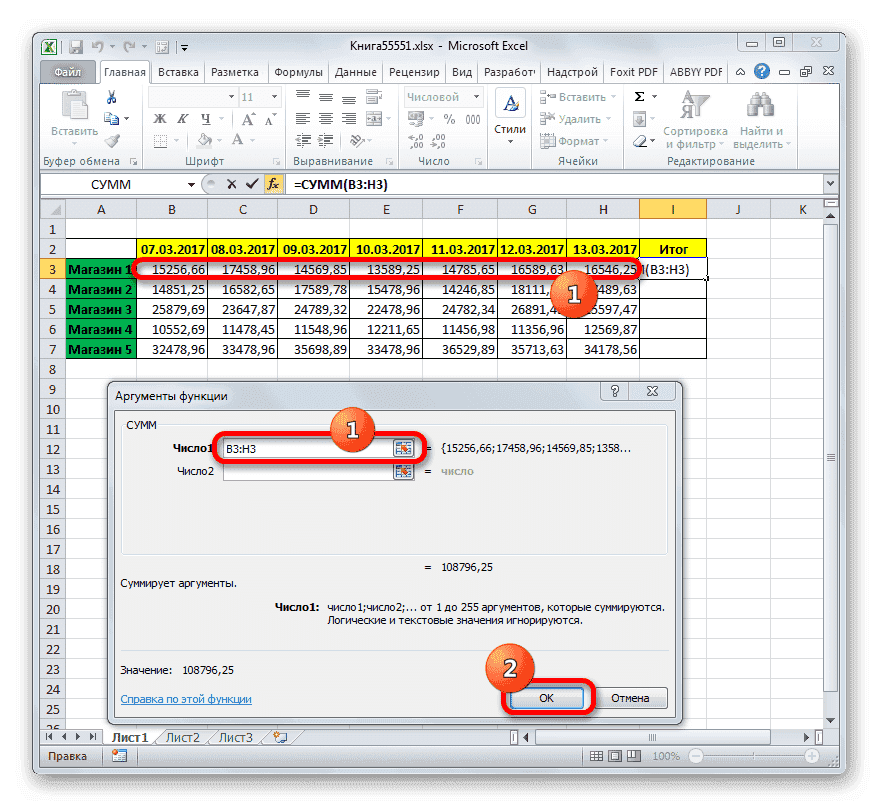Open the Числовой number format dropdown
The height and width of the screenshot is (807, 879).
point(477,96)
